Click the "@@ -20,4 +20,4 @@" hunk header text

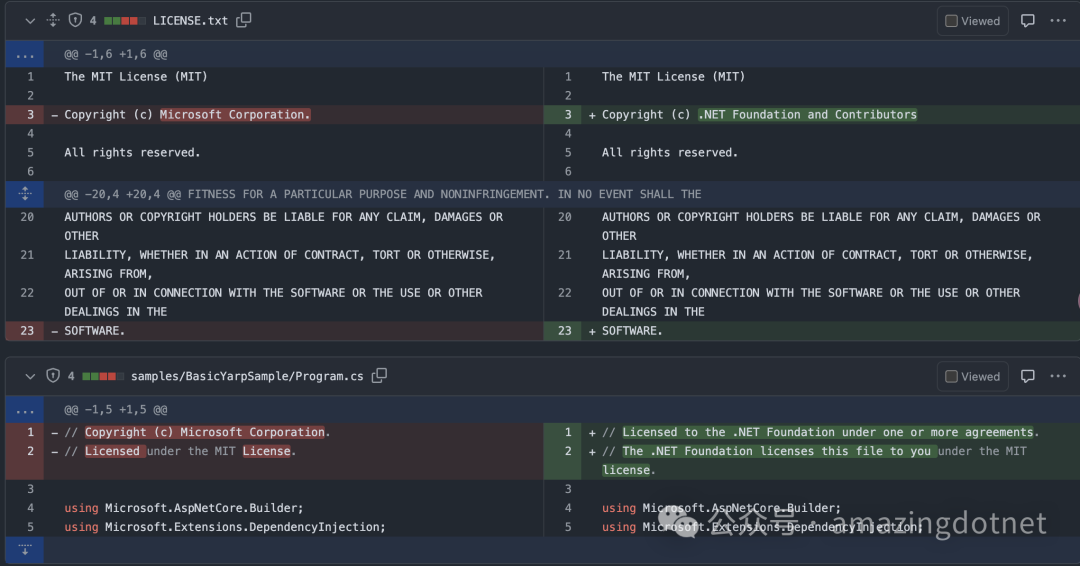coord(123,194)
